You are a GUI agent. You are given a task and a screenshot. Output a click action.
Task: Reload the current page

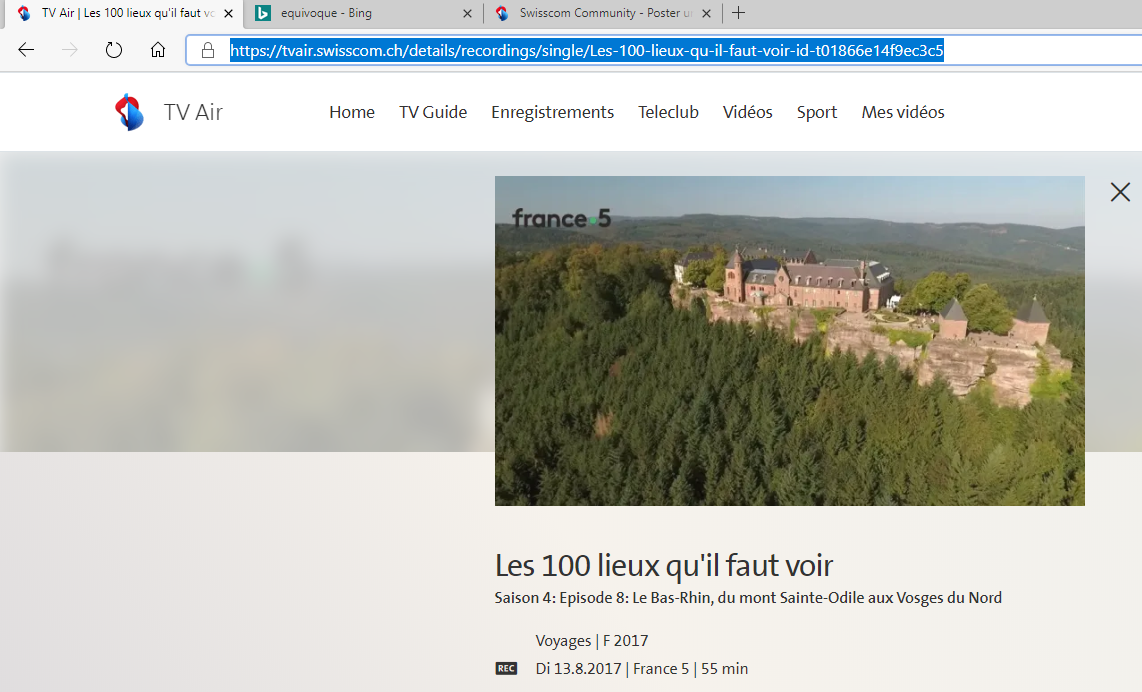[114, 50]
